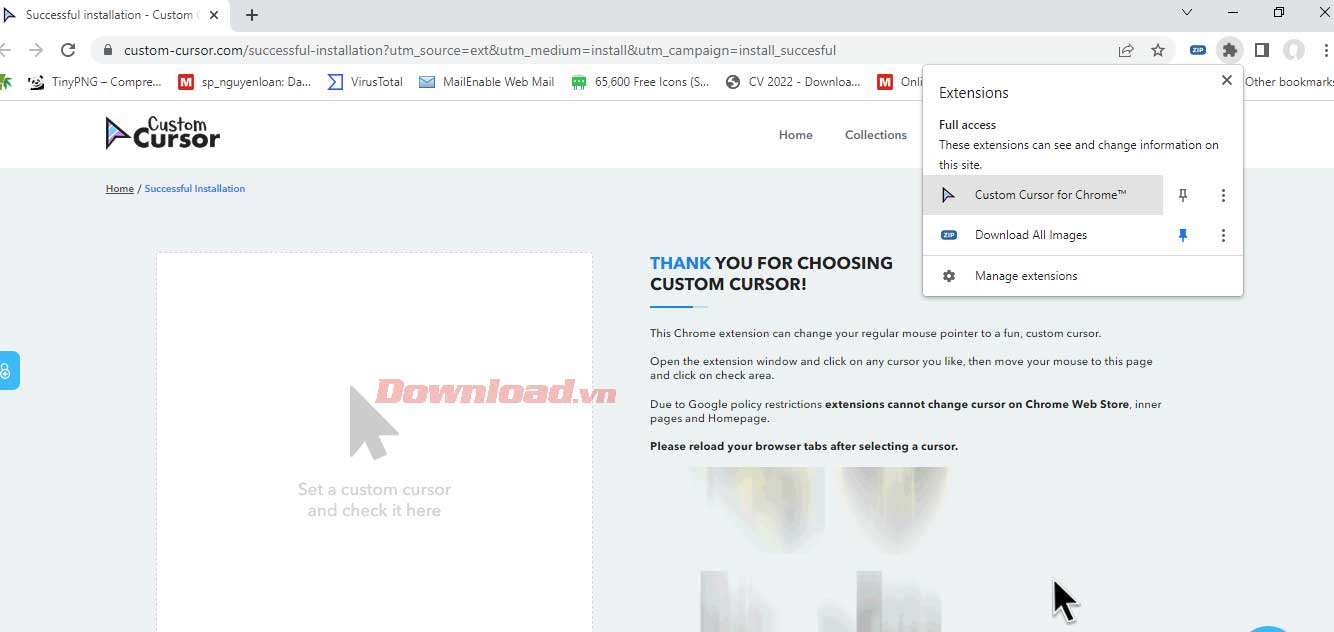Screen dimensions: 1334x632
Task: Open the Chrome profile avatar icon
Action: (1294, 50)
